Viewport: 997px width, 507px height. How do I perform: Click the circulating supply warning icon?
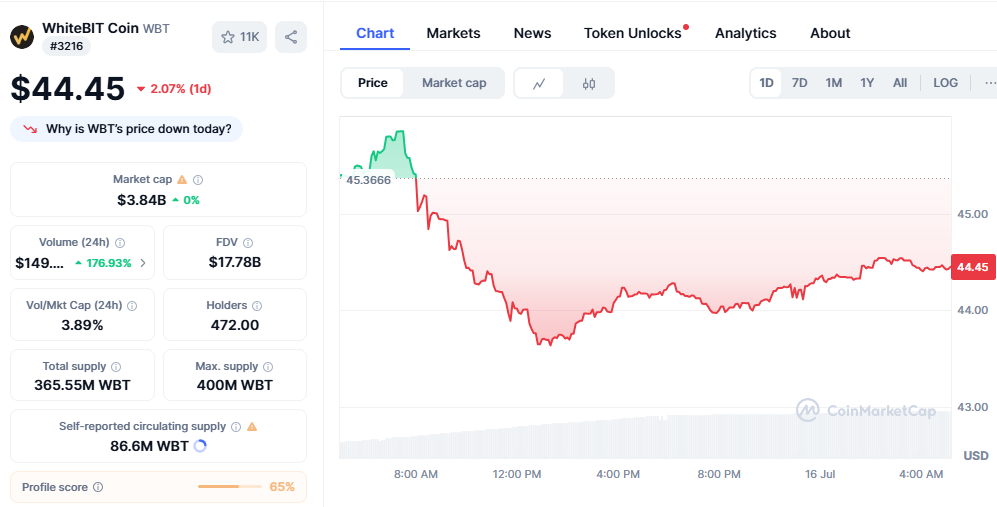[252, 427]
